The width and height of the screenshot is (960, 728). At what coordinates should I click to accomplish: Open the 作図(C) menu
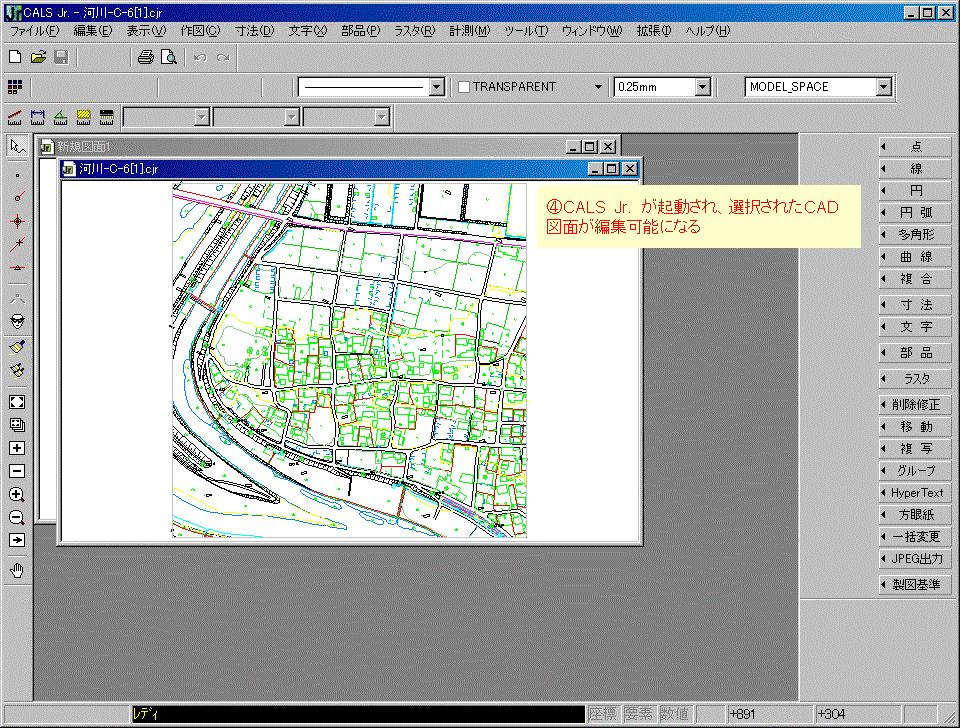[200, 31]
